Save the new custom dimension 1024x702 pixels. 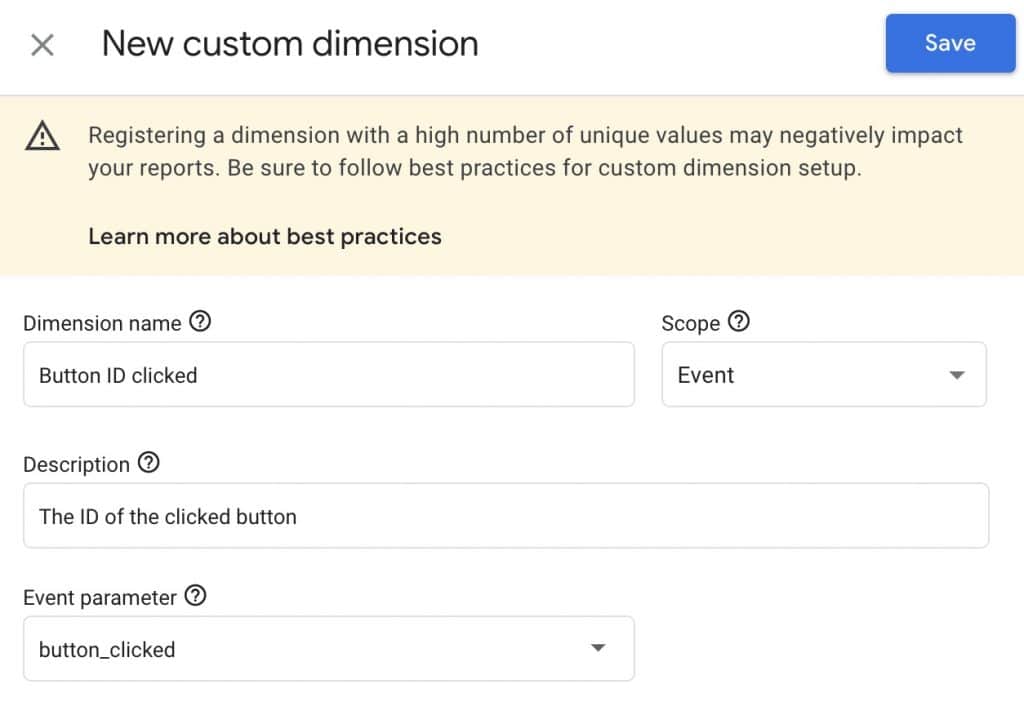[949, 43]
